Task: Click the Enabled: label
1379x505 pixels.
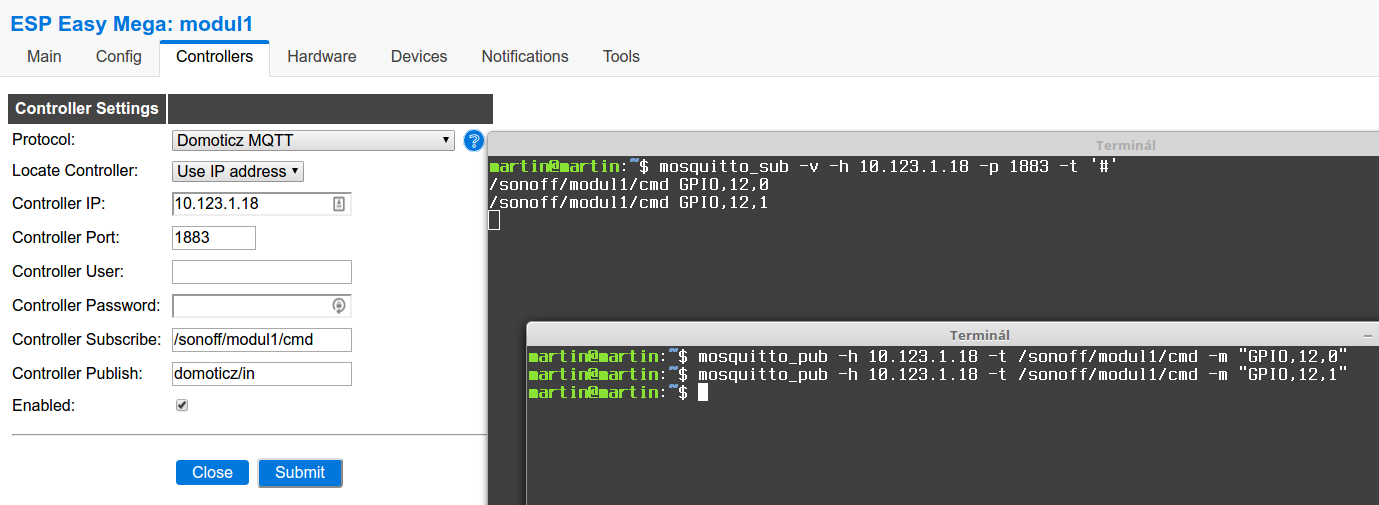Action: click(44, 406)
